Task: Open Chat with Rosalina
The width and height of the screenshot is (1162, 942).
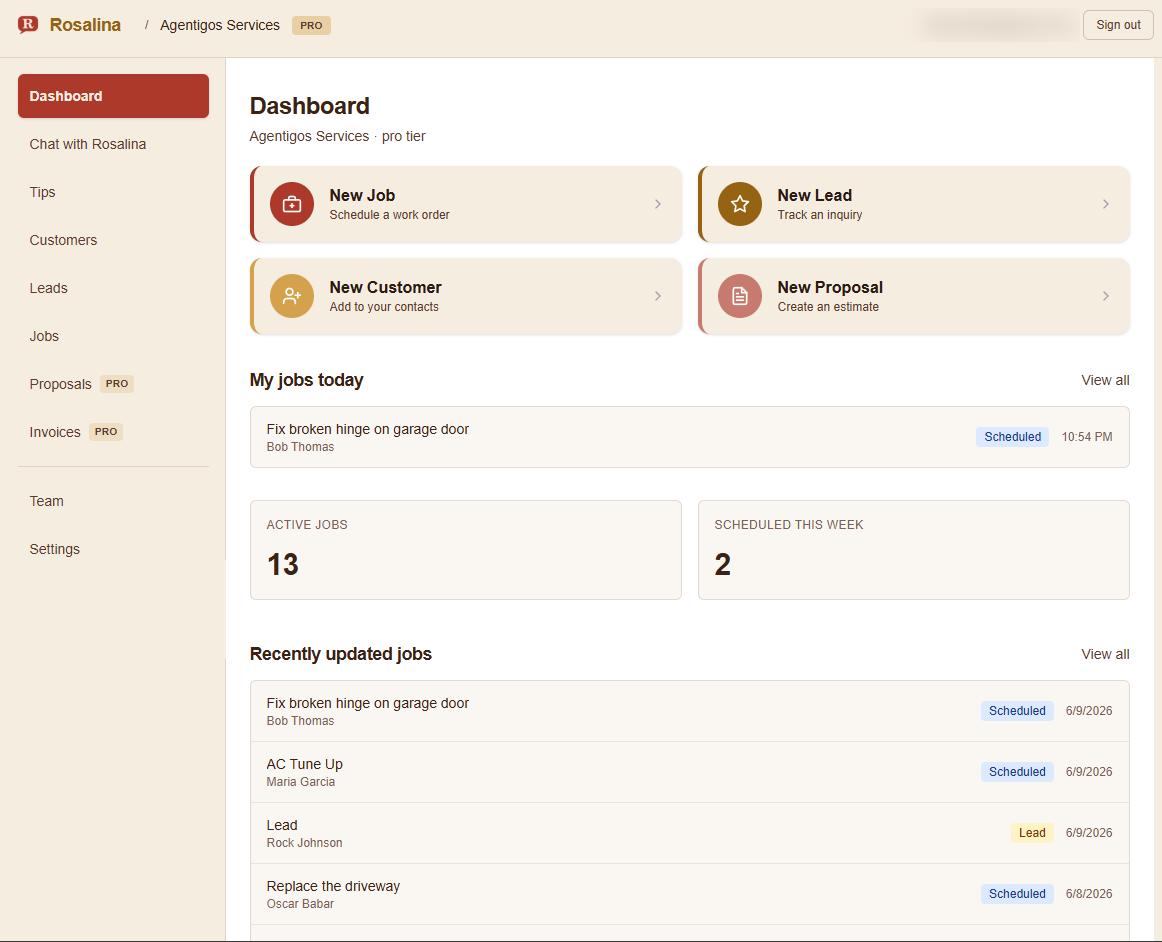Action: tap(113, 144)
